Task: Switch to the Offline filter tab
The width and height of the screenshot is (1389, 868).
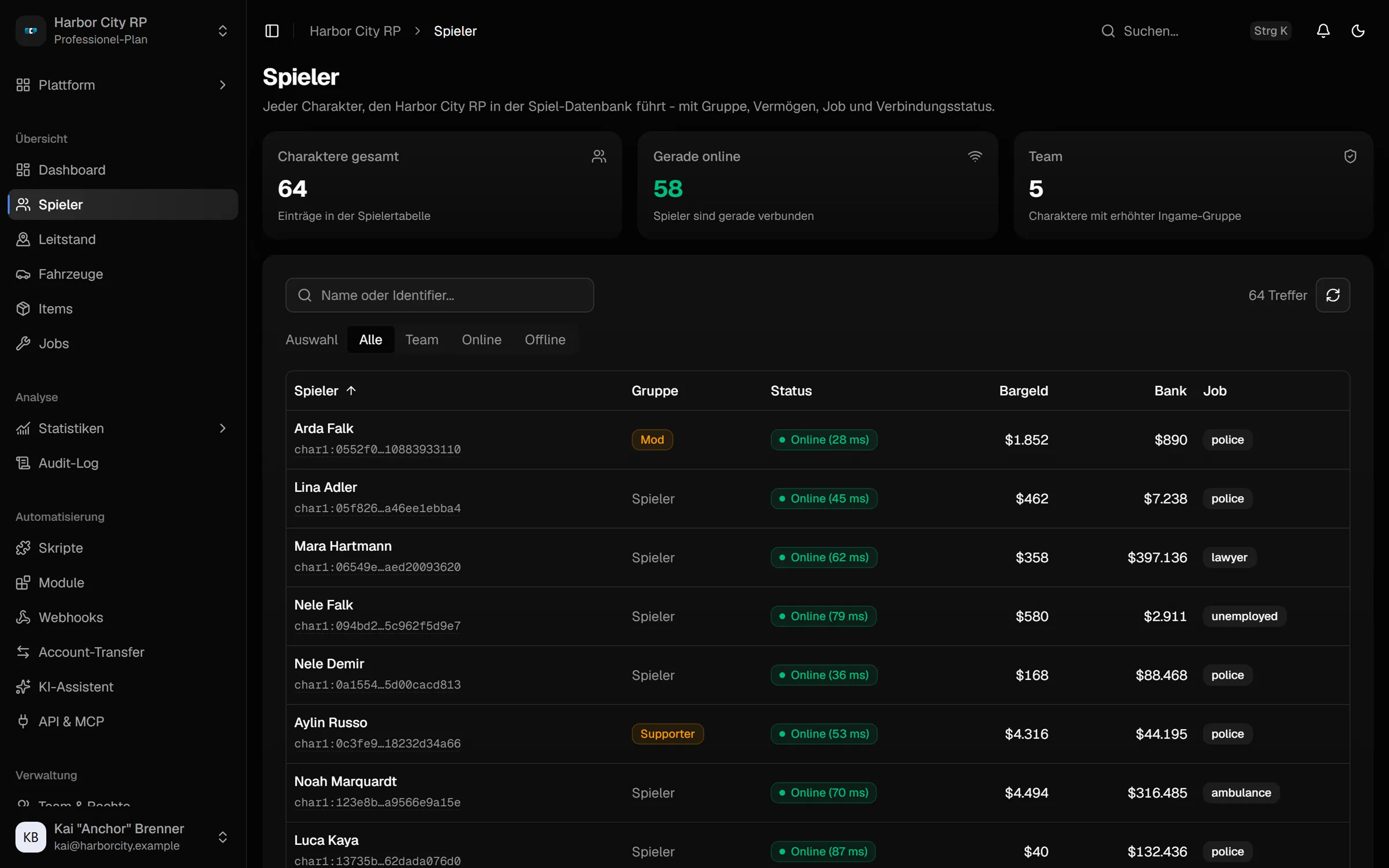Action: point(545,340)
